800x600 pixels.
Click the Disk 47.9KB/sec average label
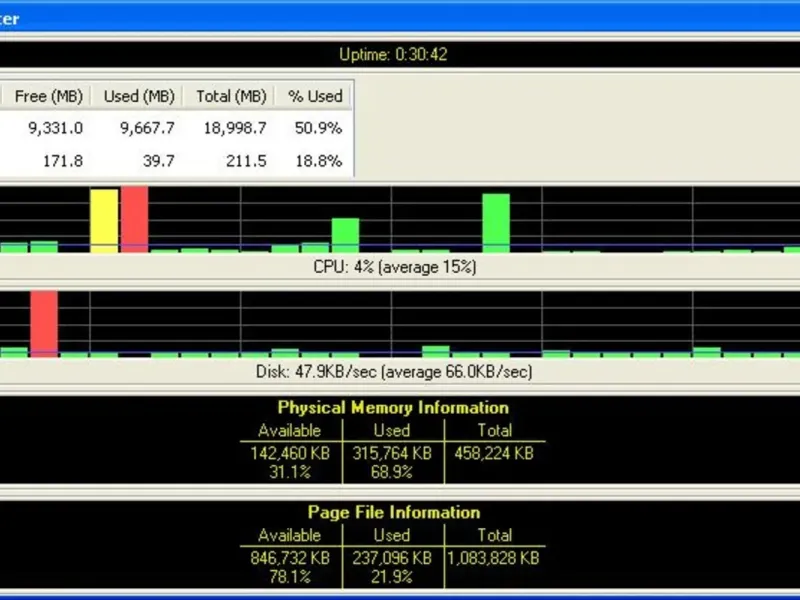[x=394, y=371]
